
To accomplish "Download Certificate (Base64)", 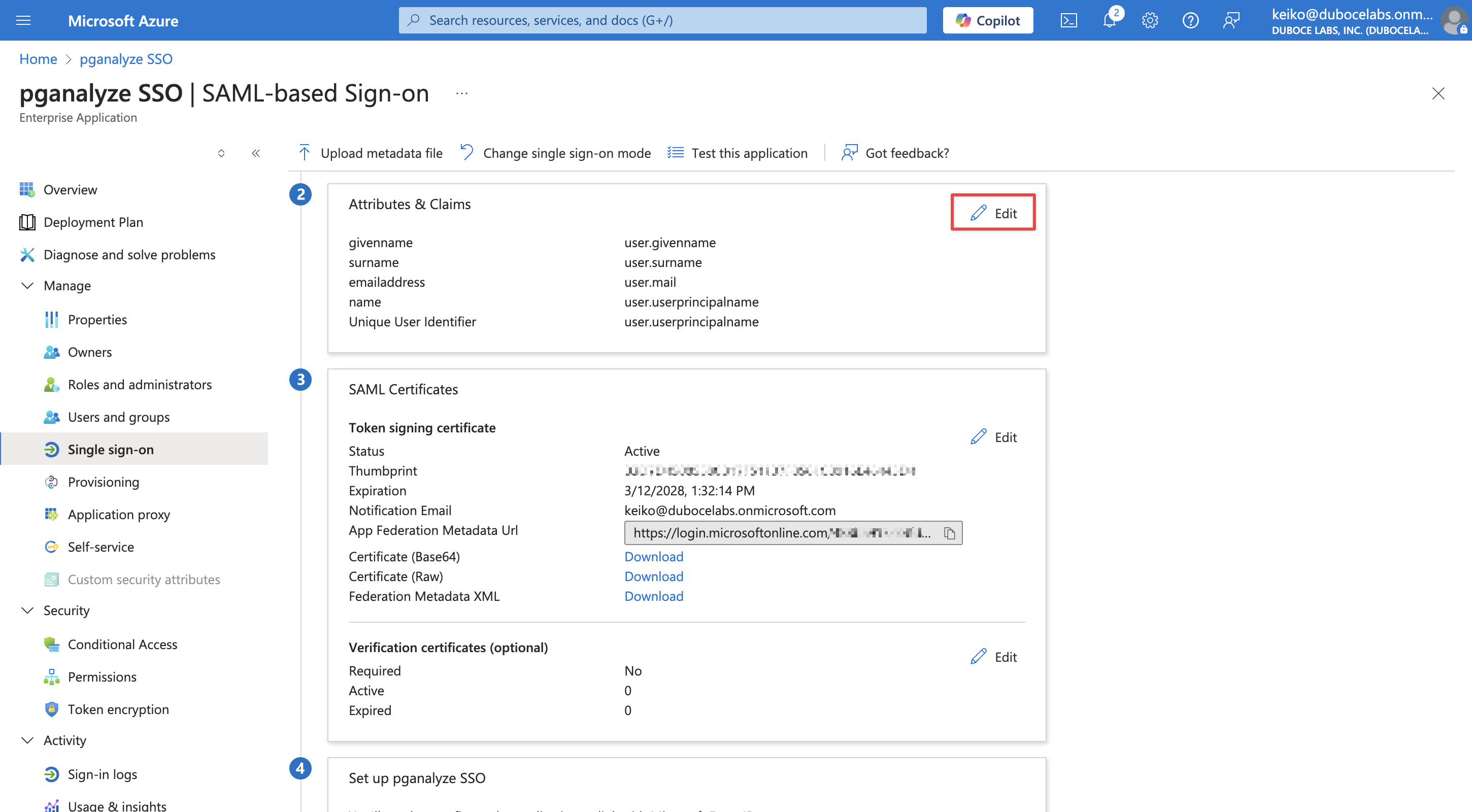I will tap(654, 557).
